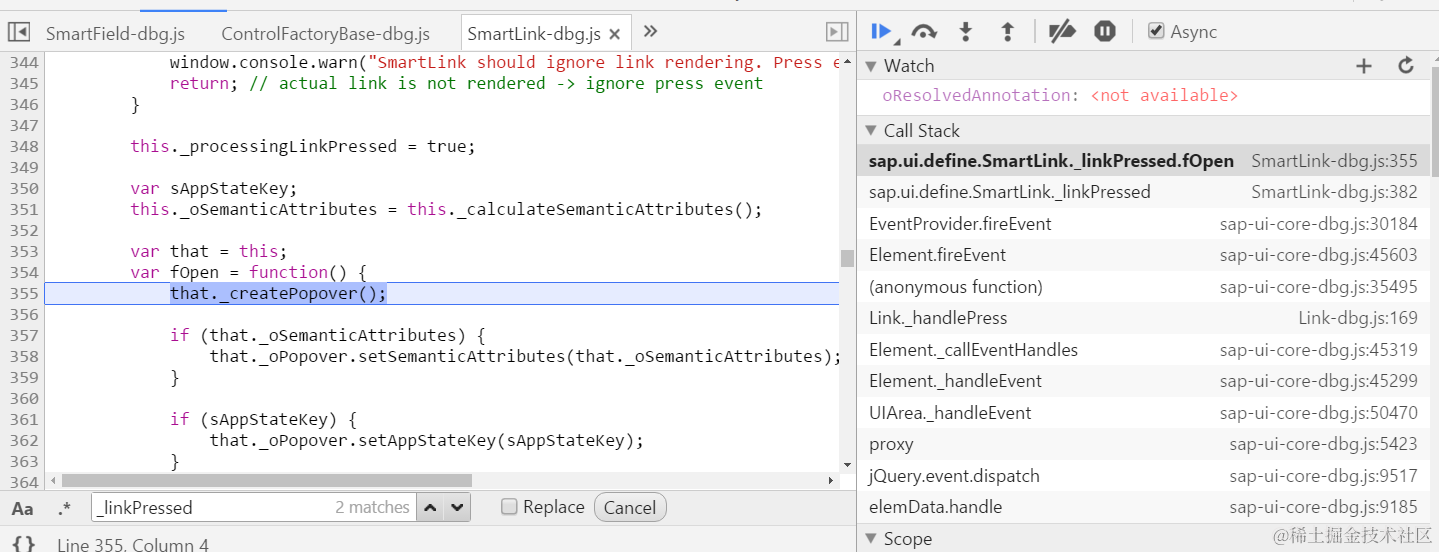Step out of current function
This screenshot has width=1439, height=552.
1008,32
